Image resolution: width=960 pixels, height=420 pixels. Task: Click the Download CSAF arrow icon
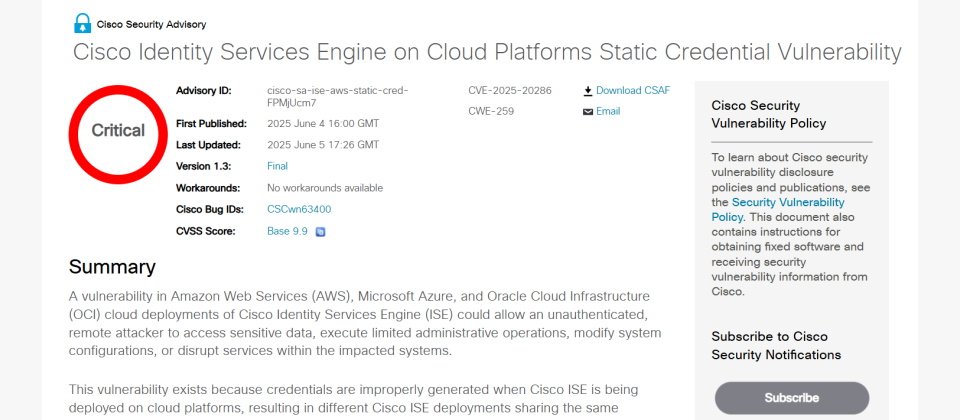(x=588, y=91)
